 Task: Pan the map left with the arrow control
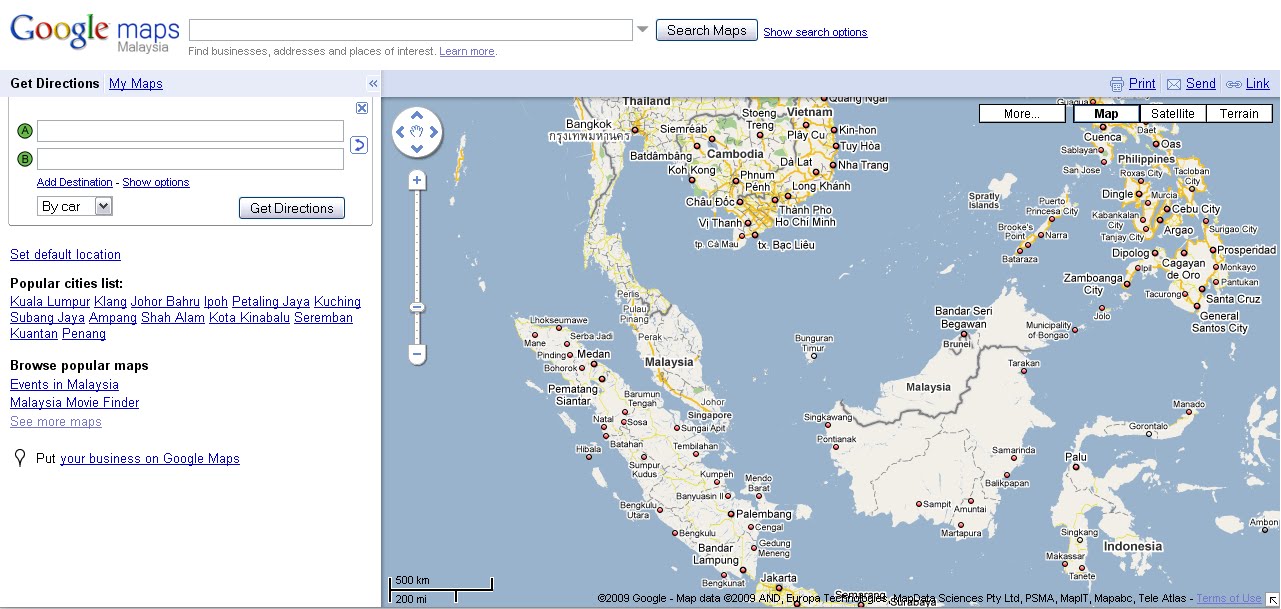tap(400, 132)
